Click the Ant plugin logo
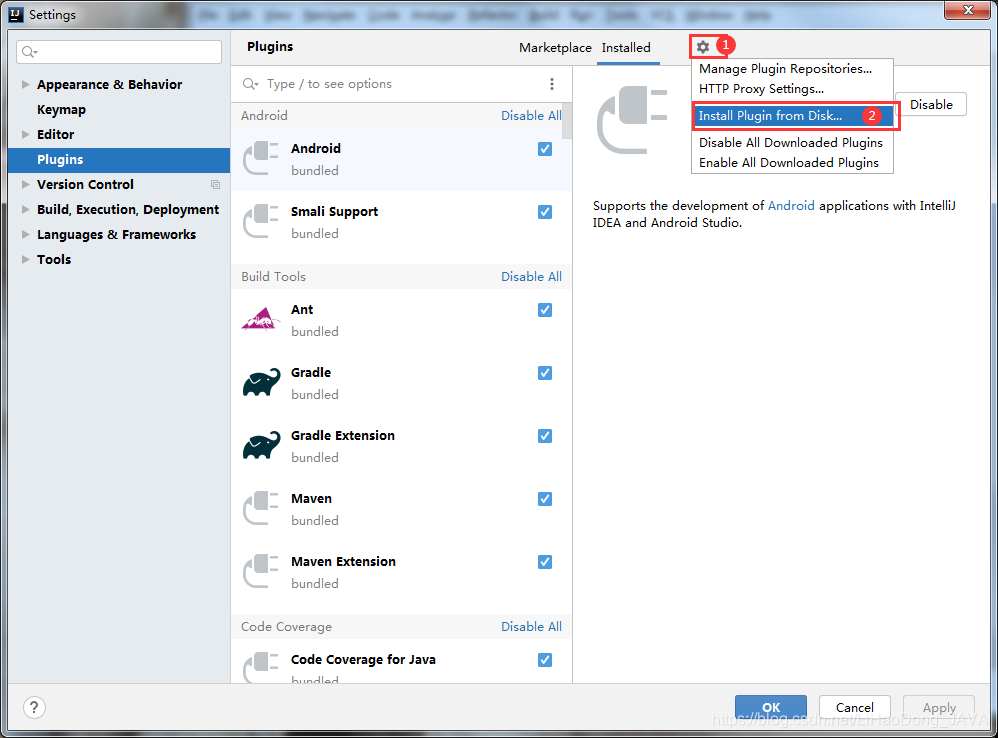The width and height of the screenshot is (998, 738). (x=261, y=319)
